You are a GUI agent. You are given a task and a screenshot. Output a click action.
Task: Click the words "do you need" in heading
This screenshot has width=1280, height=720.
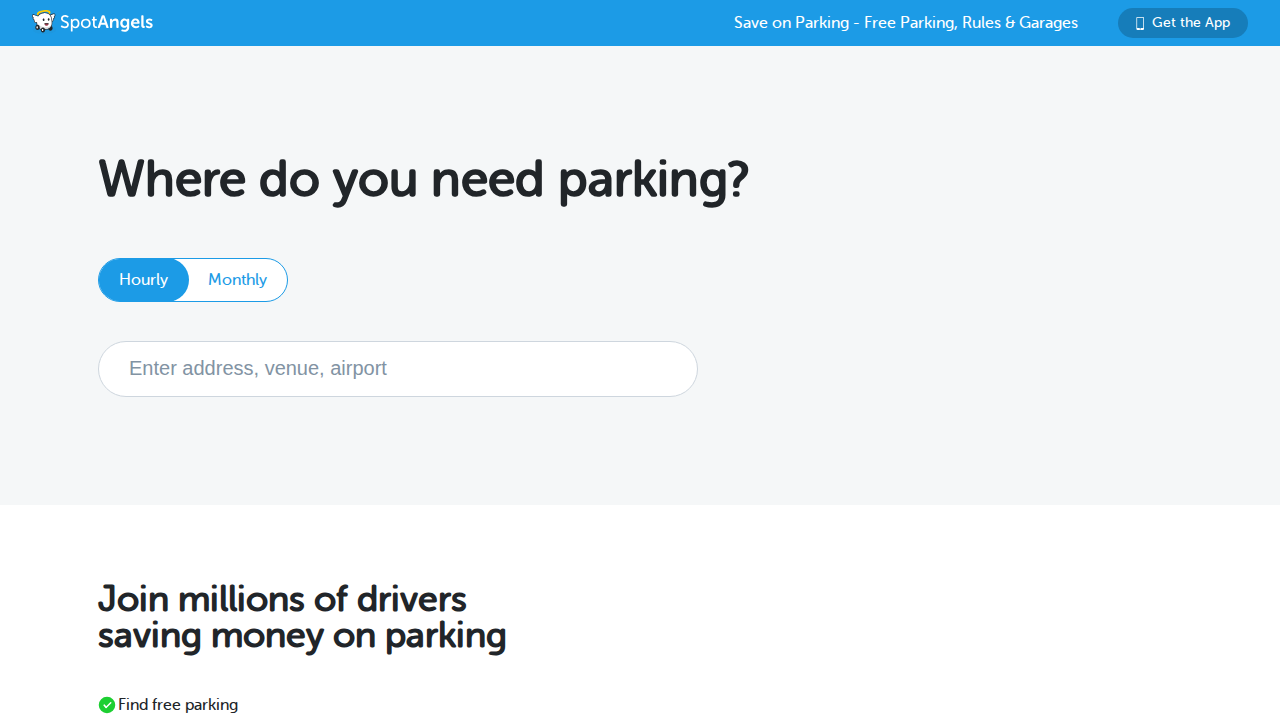pyautogui.click(x=401, y=180)
